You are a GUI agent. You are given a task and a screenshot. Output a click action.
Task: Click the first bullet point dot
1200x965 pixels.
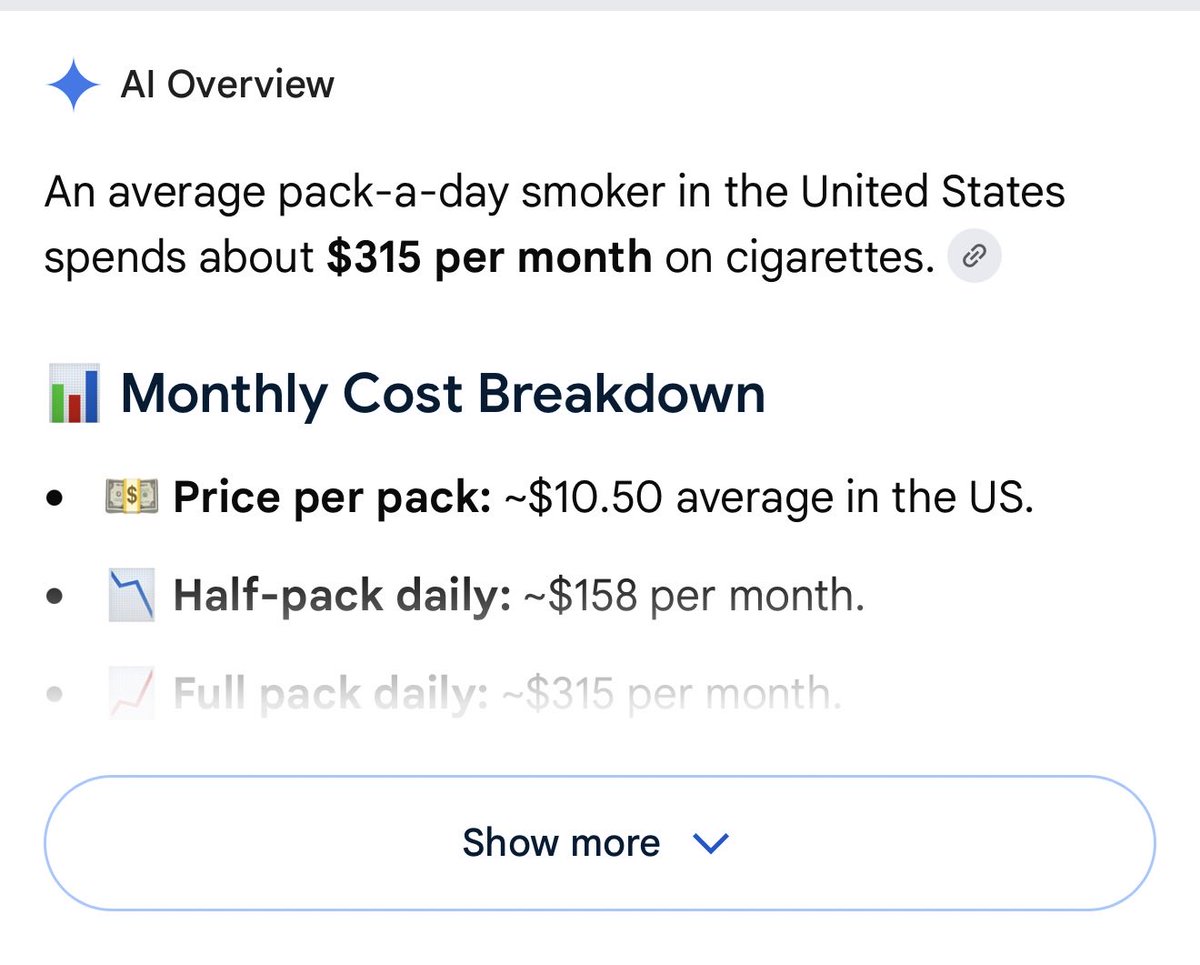pyautogui.click(x=56, y=498)
